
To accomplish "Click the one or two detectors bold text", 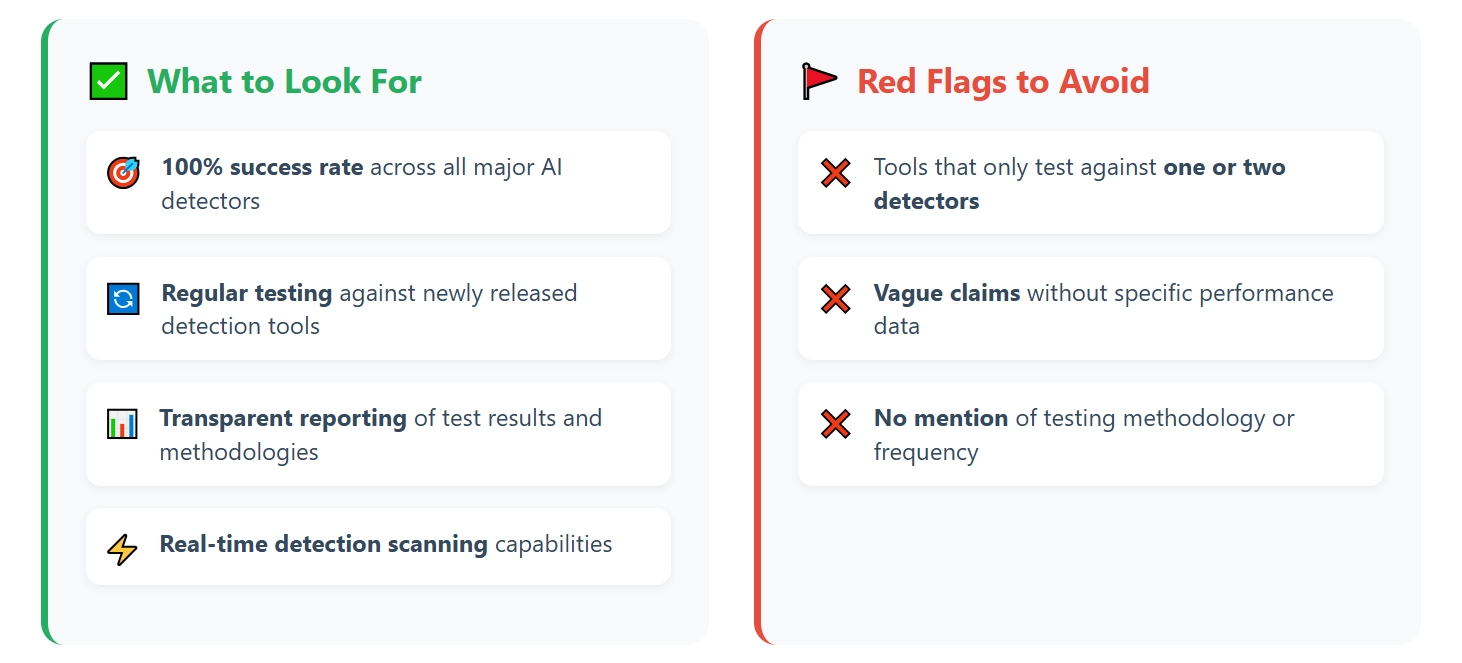I will (x=1079, y=184).
